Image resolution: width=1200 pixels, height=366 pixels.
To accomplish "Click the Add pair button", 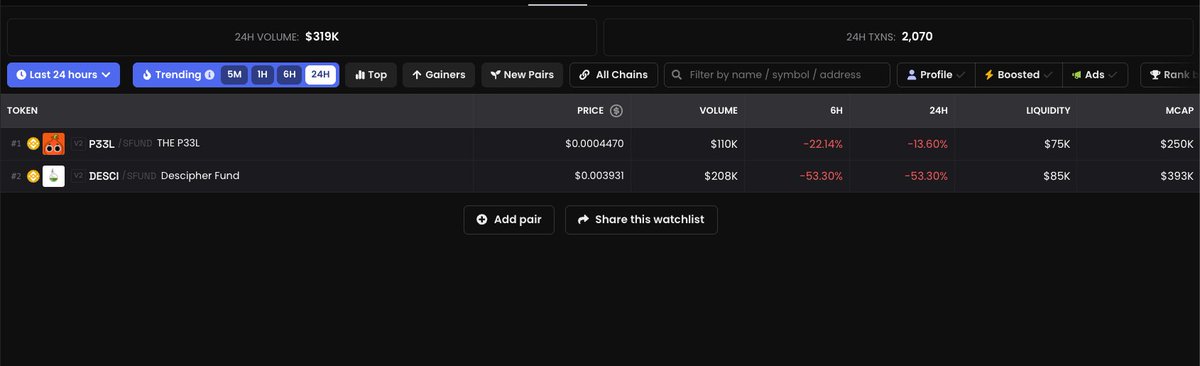I will (x=509, y=220).
